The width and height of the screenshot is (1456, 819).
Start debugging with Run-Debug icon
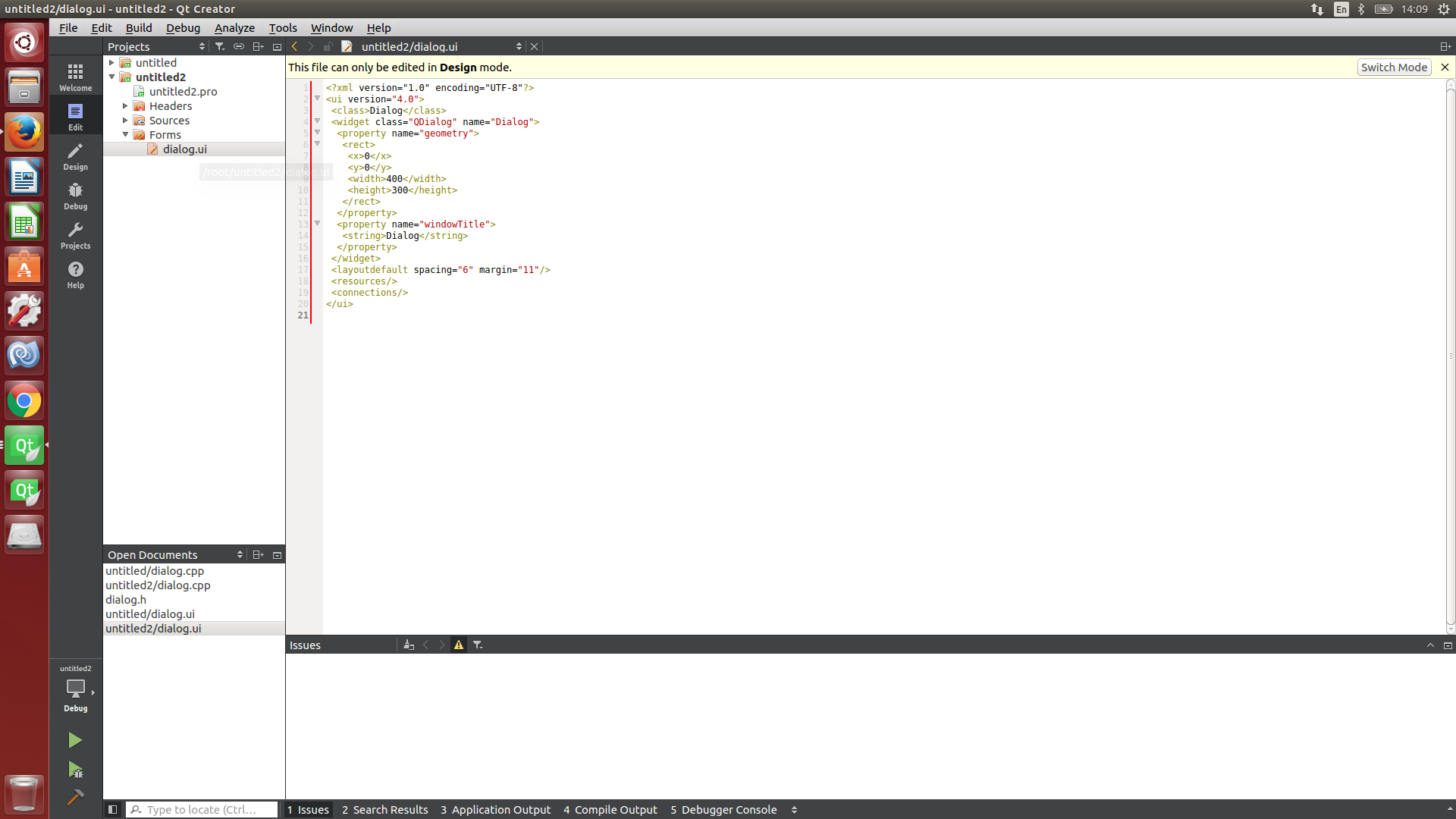(75, 770)
